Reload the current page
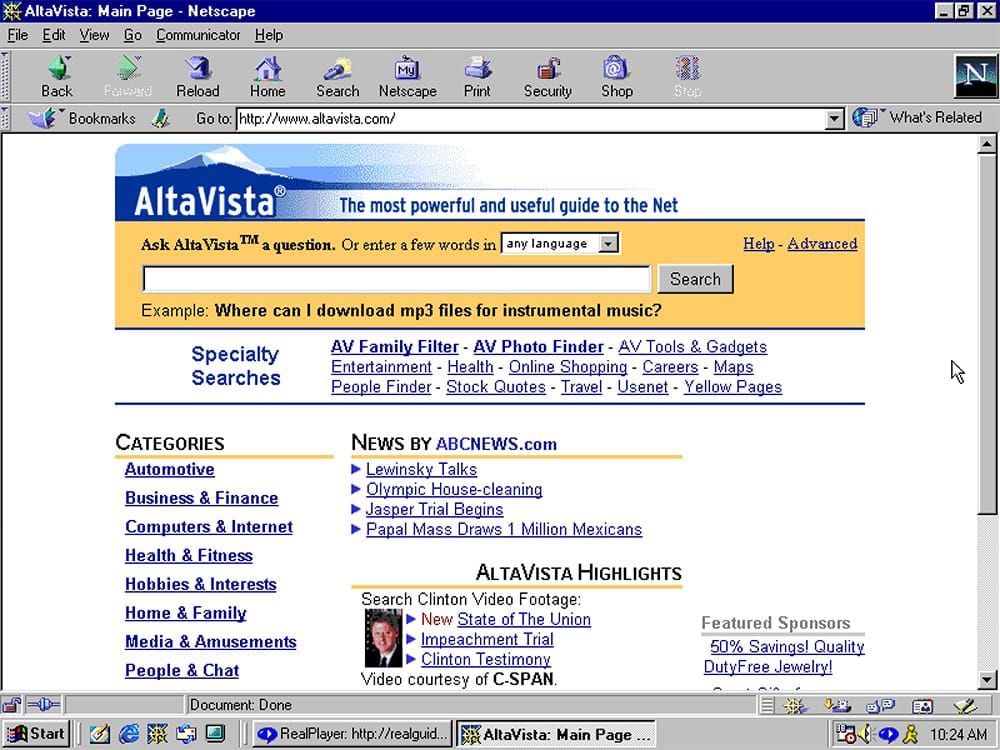 [197, 75]
